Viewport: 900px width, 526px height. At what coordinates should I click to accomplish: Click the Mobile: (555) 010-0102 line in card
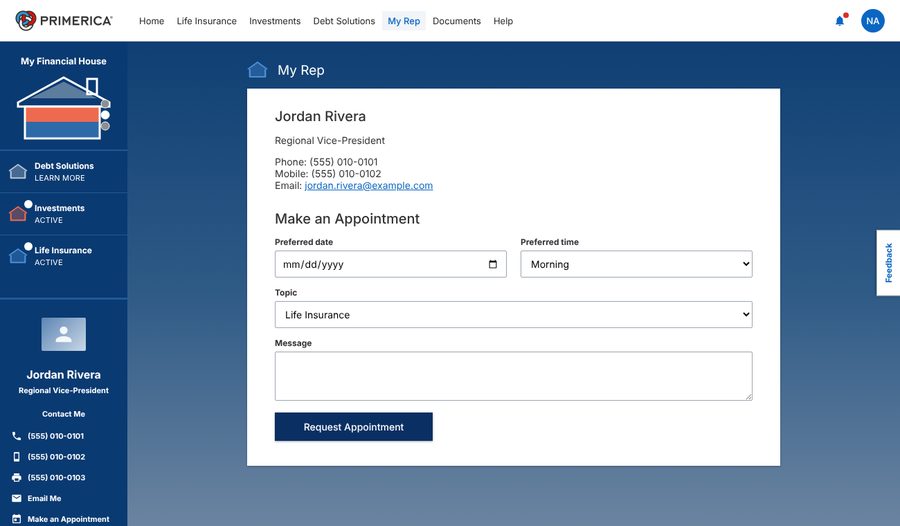328,173
